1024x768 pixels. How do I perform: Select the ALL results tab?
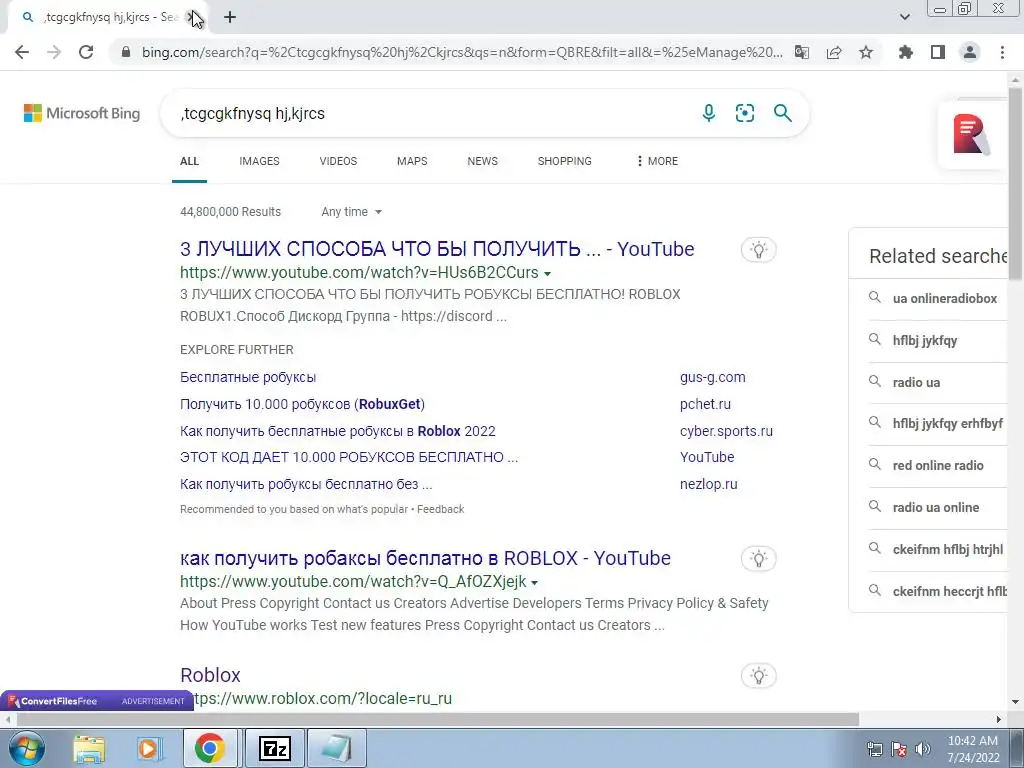coord(189,161)
